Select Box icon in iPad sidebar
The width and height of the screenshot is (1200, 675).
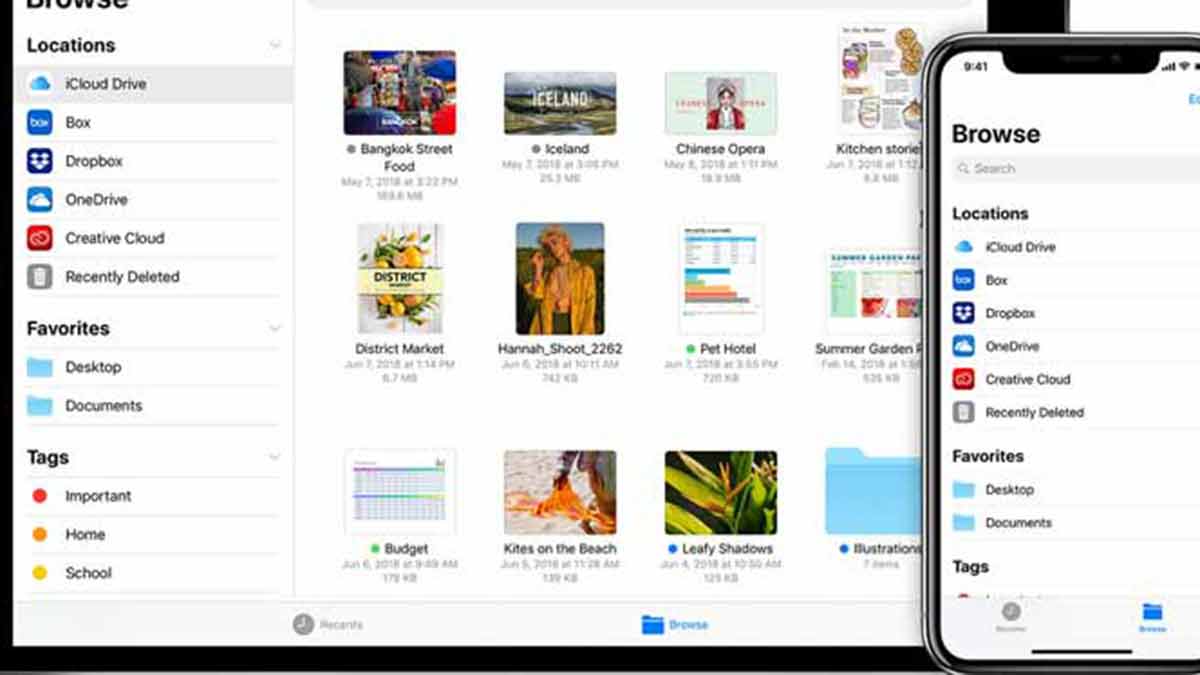point(40,123)
